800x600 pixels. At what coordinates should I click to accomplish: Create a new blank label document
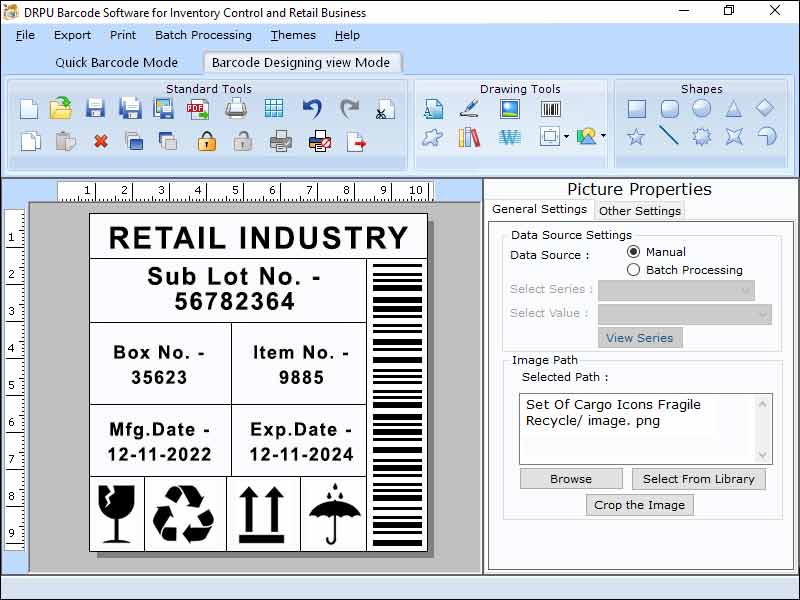[29, 109]
